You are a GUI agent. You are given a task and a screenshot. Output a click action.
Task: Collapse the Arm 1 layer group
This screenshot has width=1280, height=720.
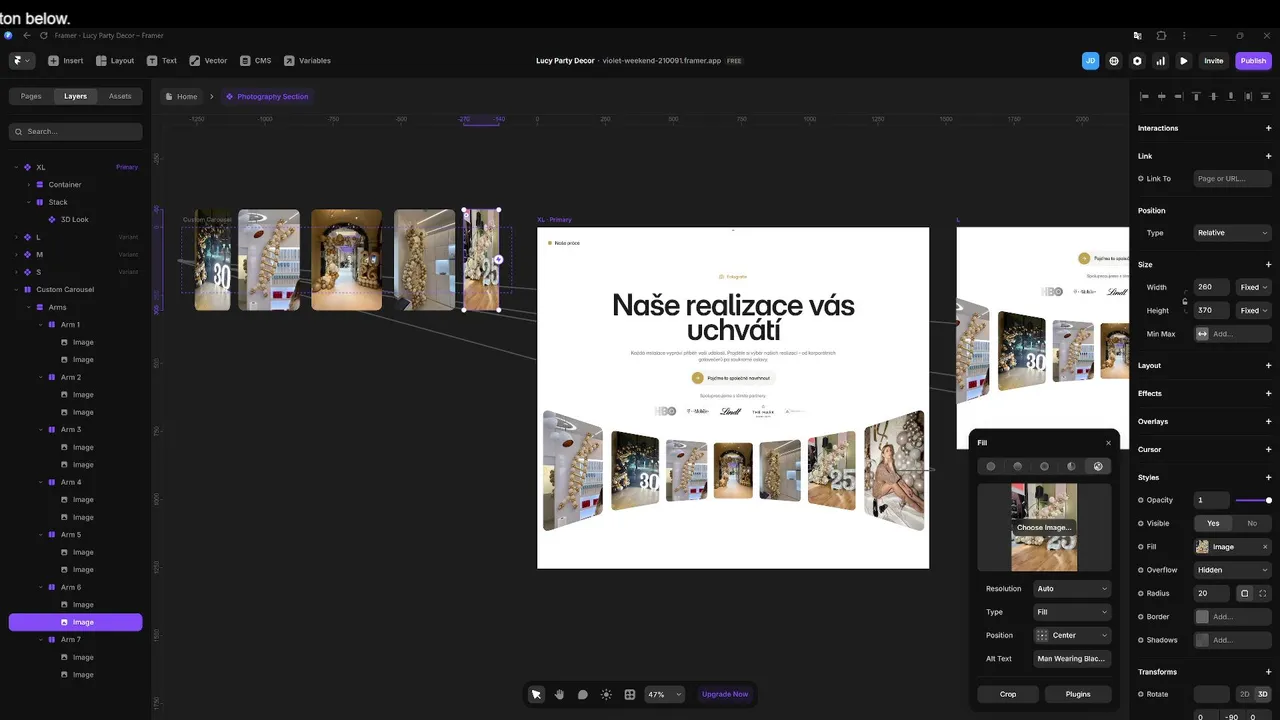(41, 325)
